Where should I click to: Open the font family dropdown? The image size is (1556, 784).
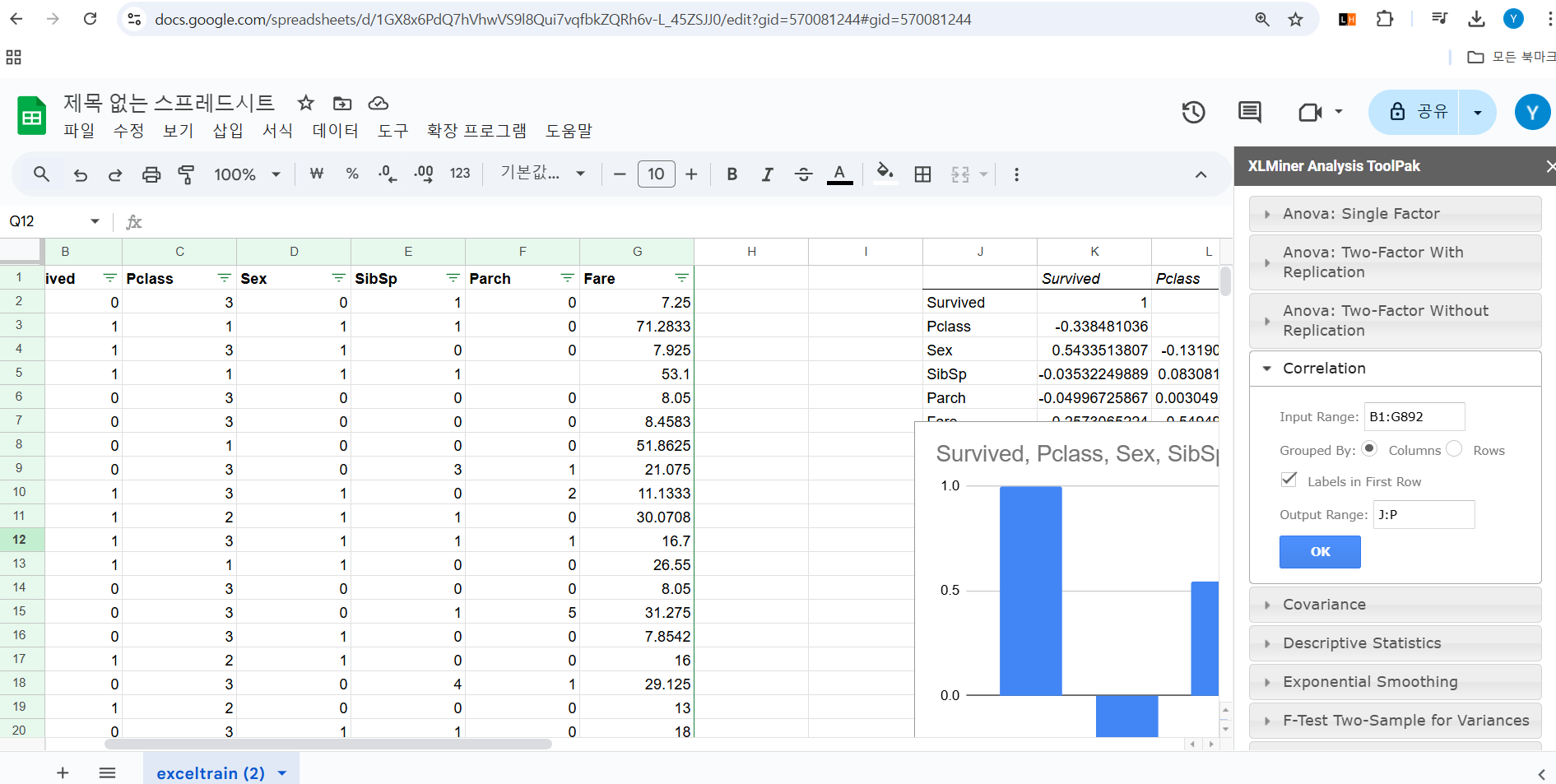[x=543, y=174]
